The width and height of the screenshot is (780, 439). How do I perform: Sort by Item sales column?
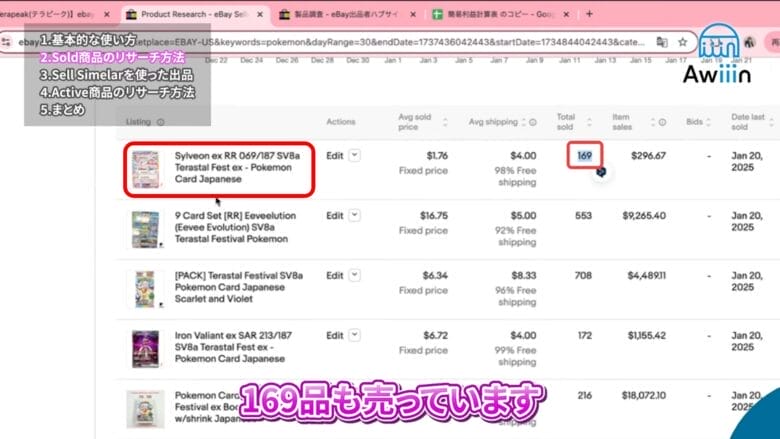pos(652,122)
